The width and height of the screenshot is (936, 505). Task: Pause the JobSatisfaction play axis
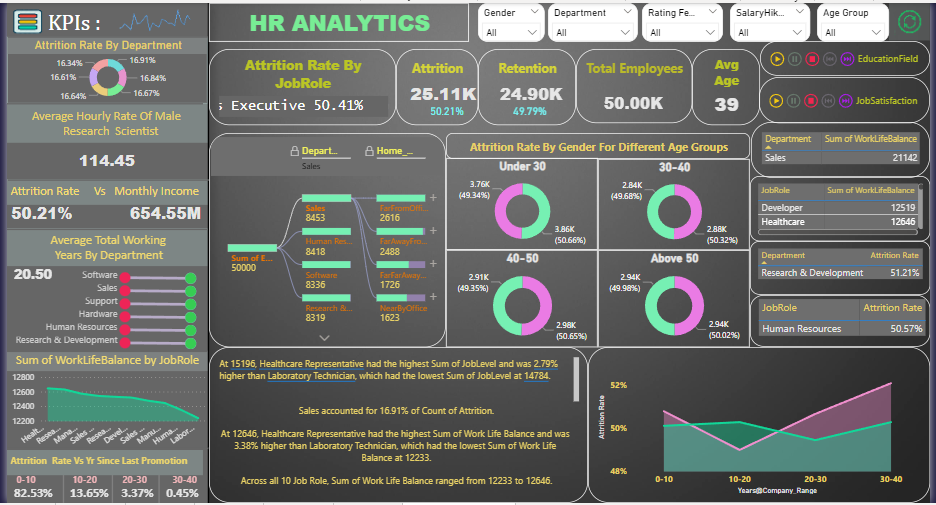(794, 100)
